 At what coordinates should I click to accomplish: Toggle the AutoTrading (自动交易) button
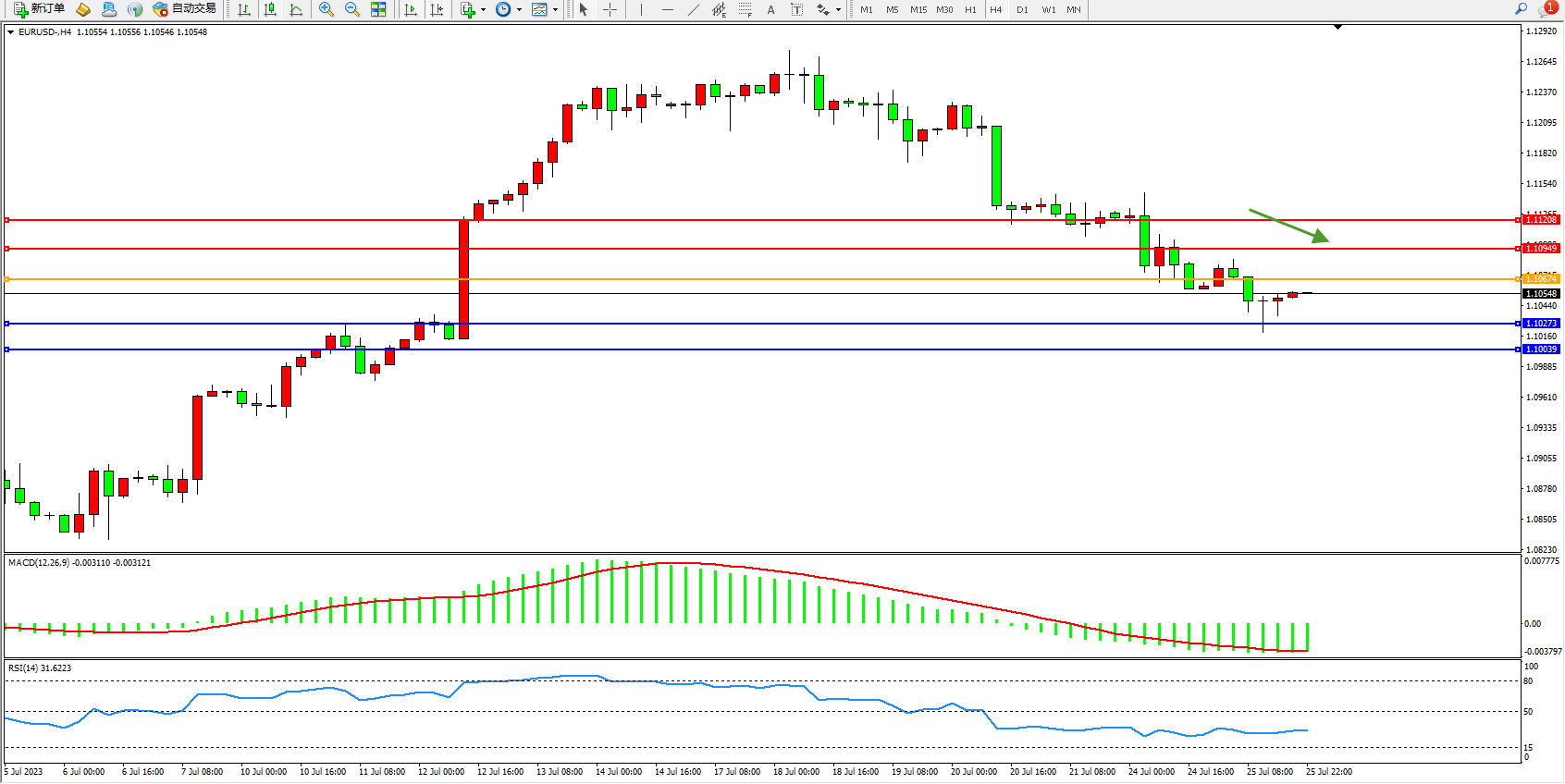click(x=185, y=9)
